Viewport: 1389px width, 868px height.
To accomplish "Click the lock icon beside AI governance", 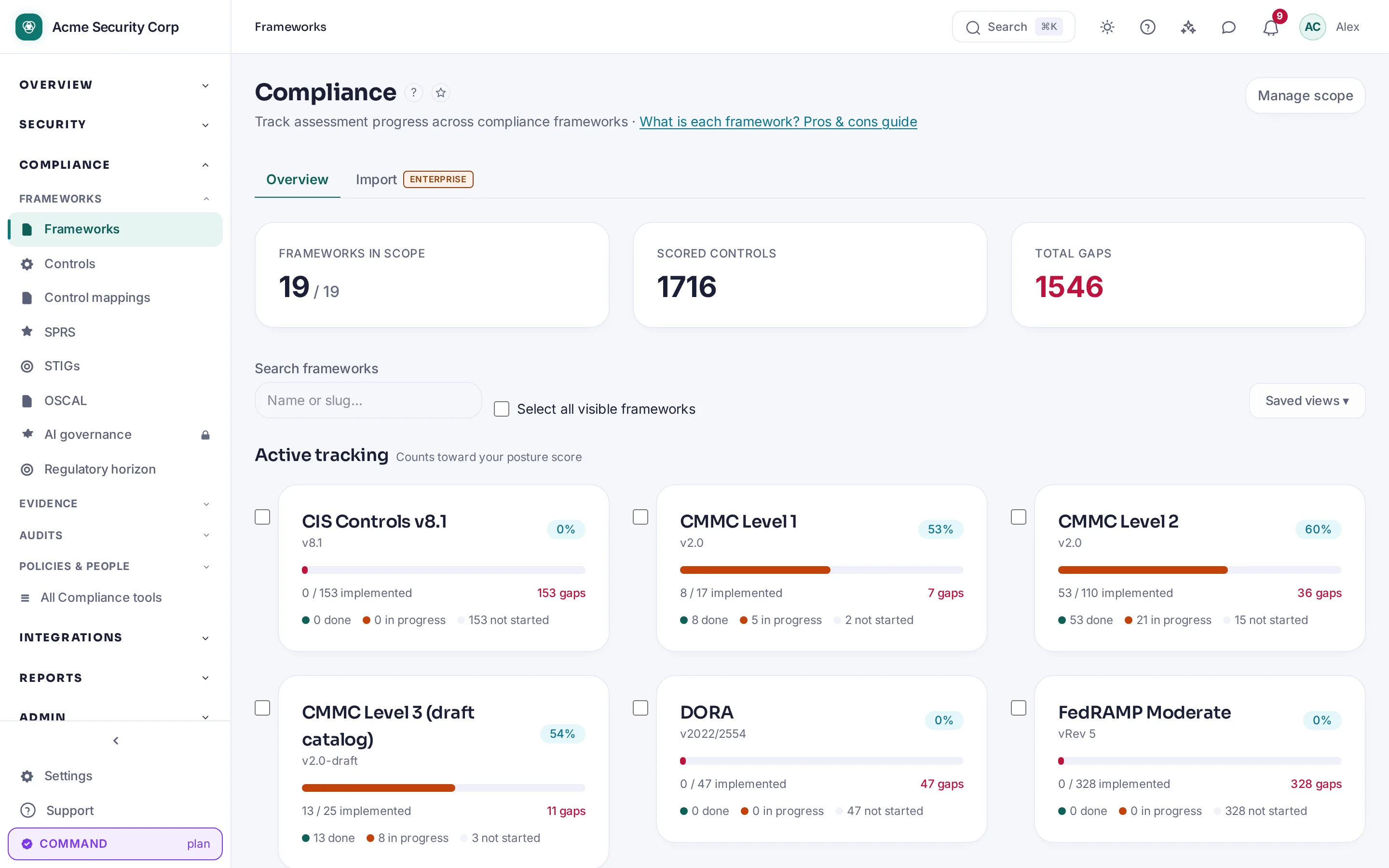I will (205, 434).
